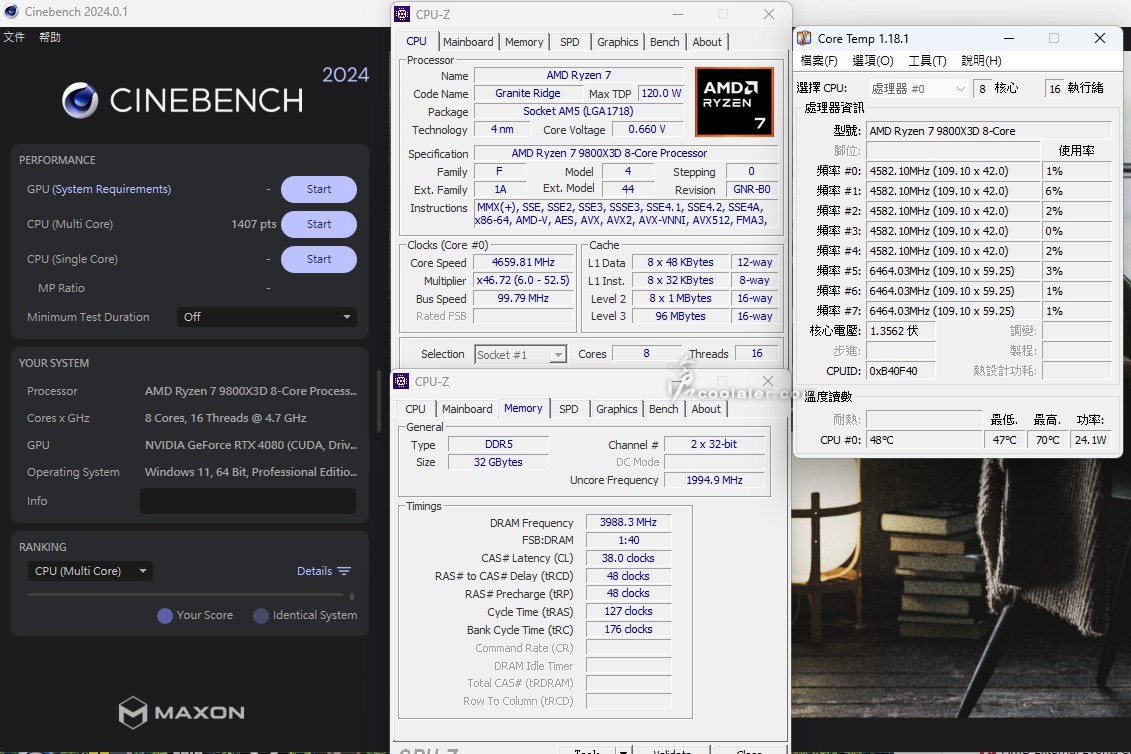This screenshot has height=754, width=1131.
Task: Click the Specification AMD Ryzen 7 9800X3D field
Action: coord(625,153)
